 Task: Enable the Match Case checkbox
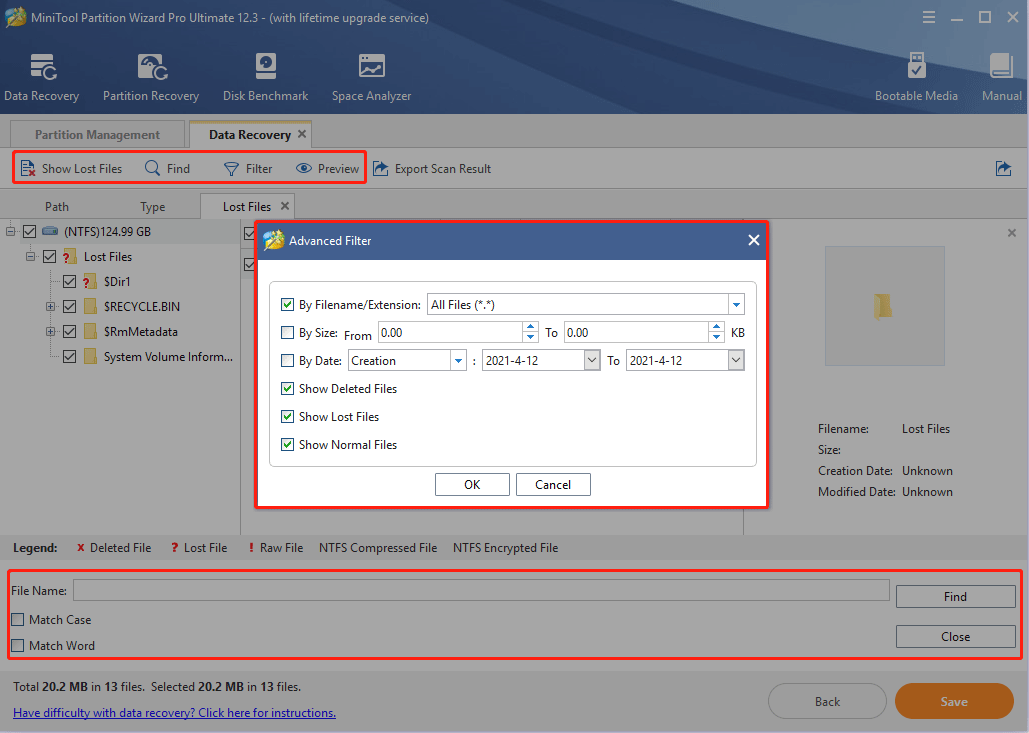18,619
